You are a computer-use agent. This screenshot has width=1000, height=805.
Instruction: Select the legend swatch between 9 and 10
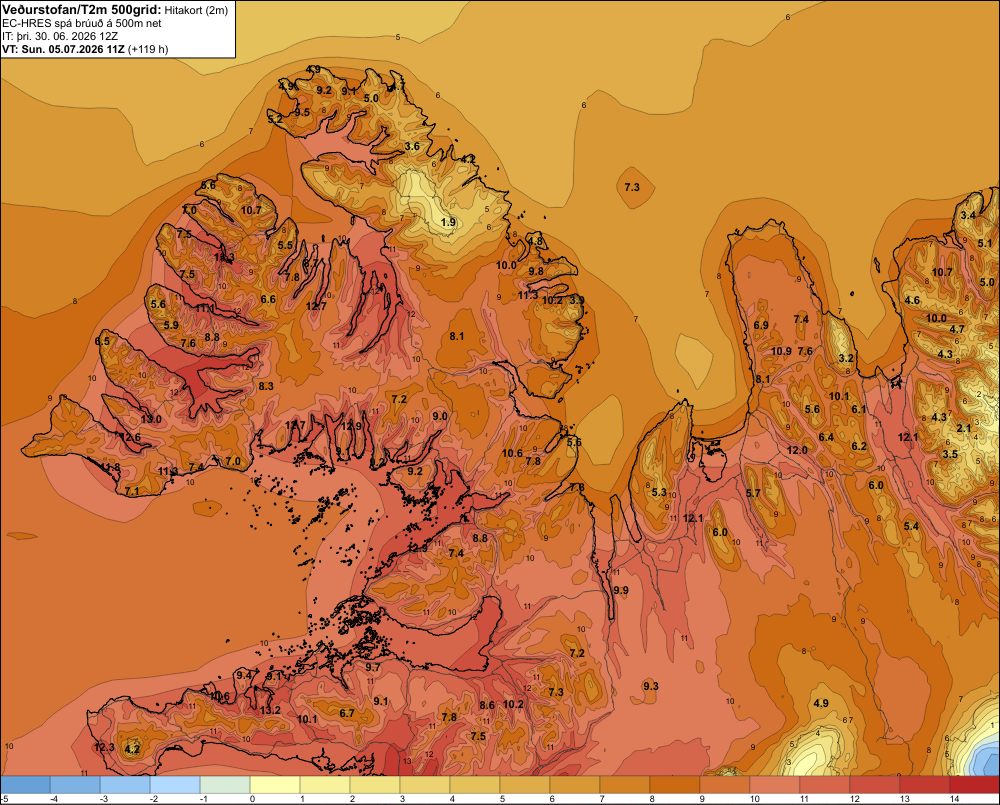tap(725, 785)
